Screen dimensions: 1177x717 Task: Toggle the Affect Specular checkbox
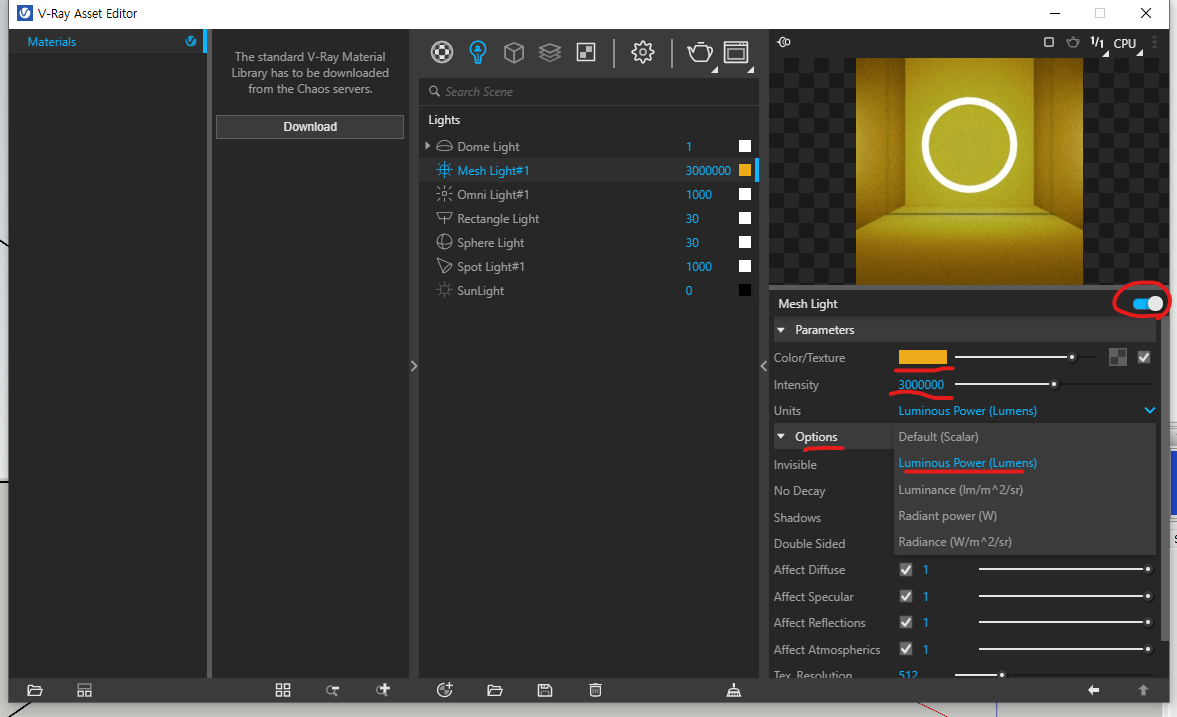click(x=906, y=596)
